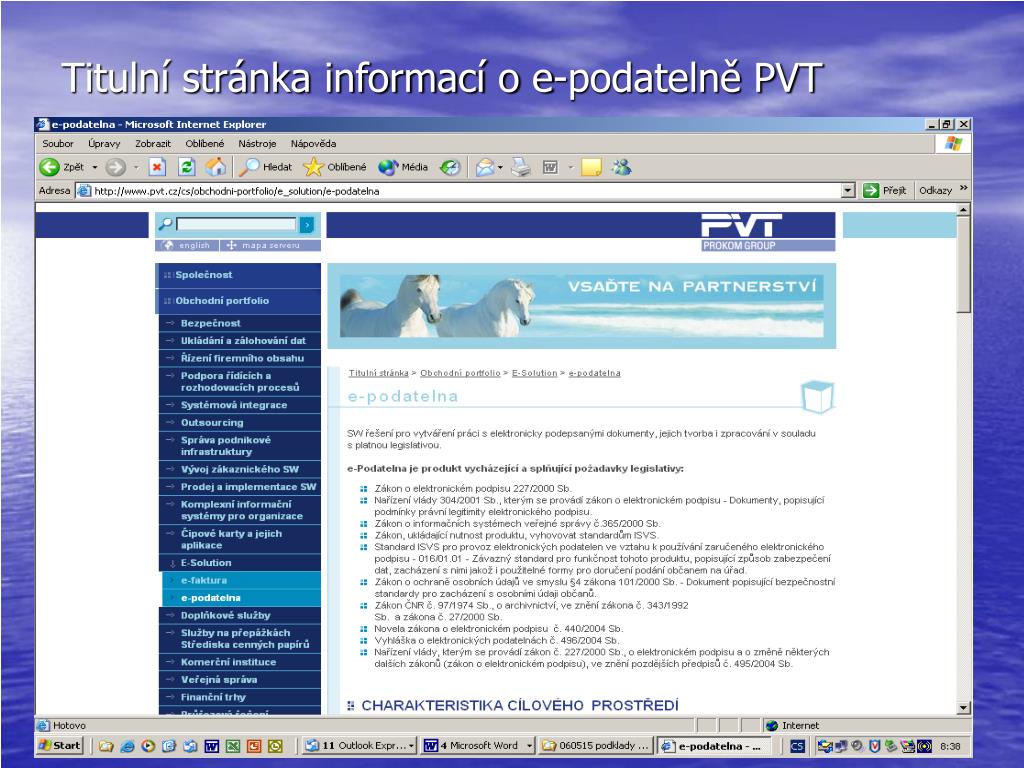Open Média panel button

coord(403,167)
